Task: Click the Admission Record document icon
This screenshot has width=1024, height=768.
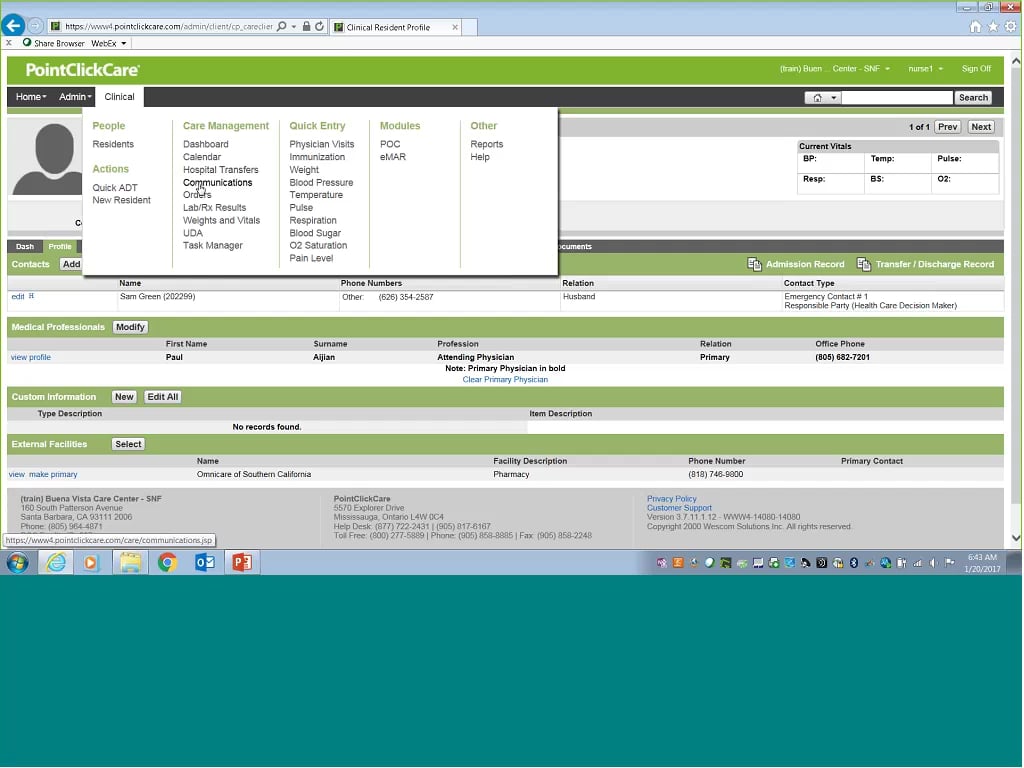Action: (x=755, y=264)
